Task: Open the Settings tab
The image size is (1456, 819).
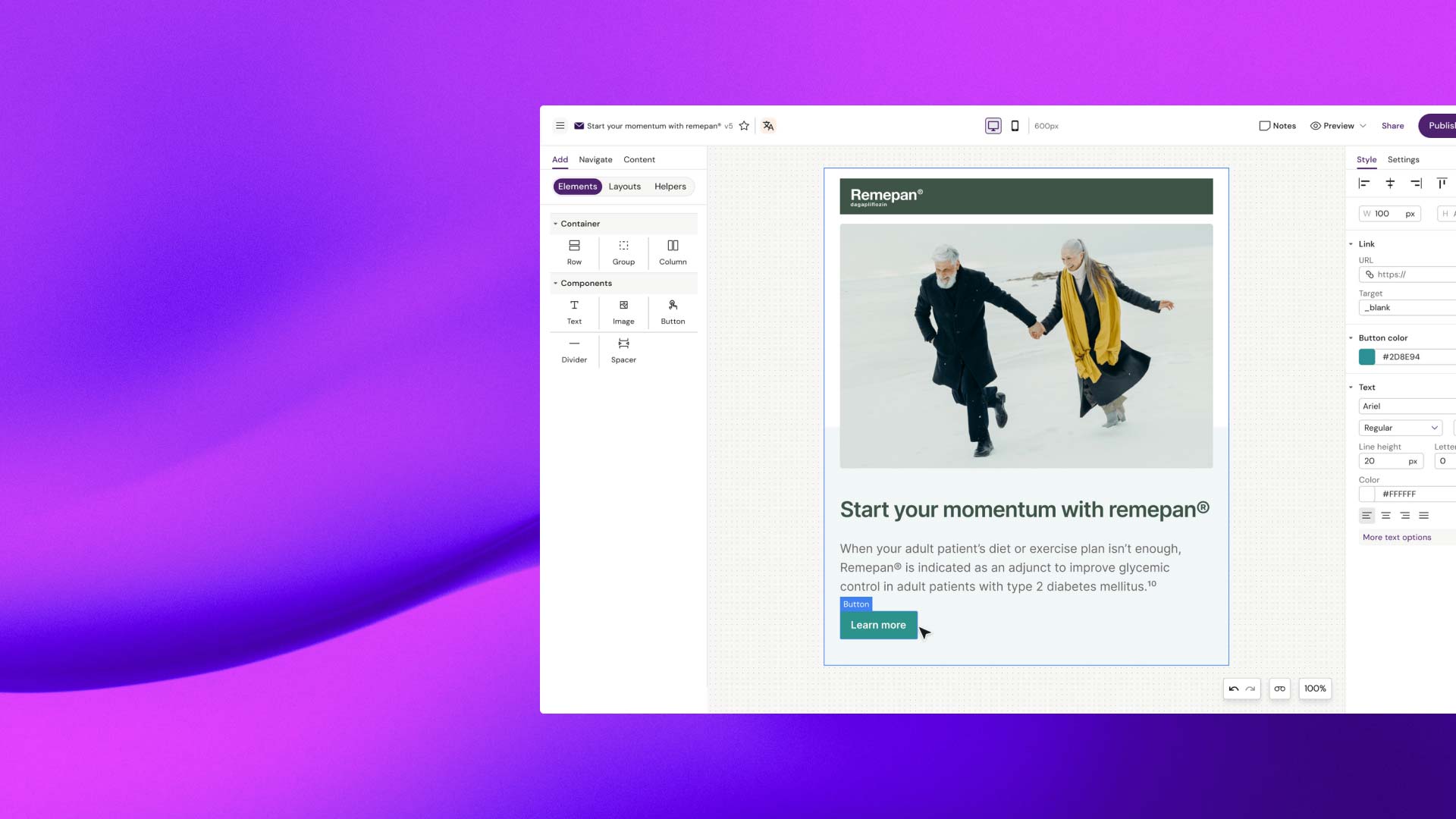Action: coord(1403,159)
